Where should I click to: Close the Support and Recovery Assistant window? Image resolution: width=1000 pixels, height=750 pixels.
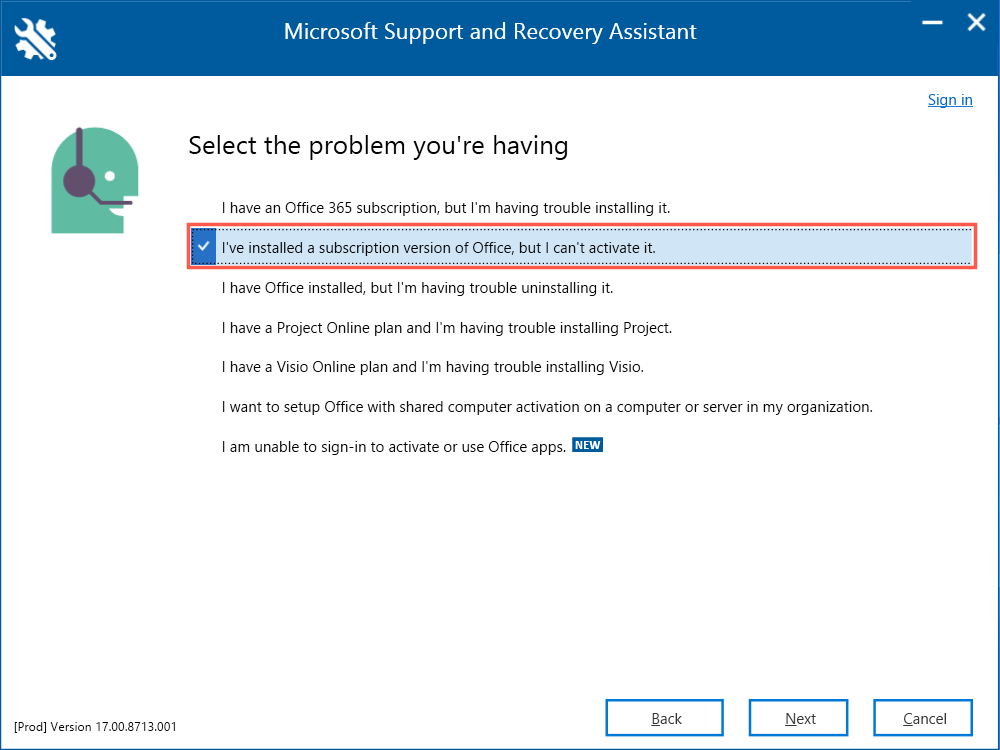(x=976, y=23)
